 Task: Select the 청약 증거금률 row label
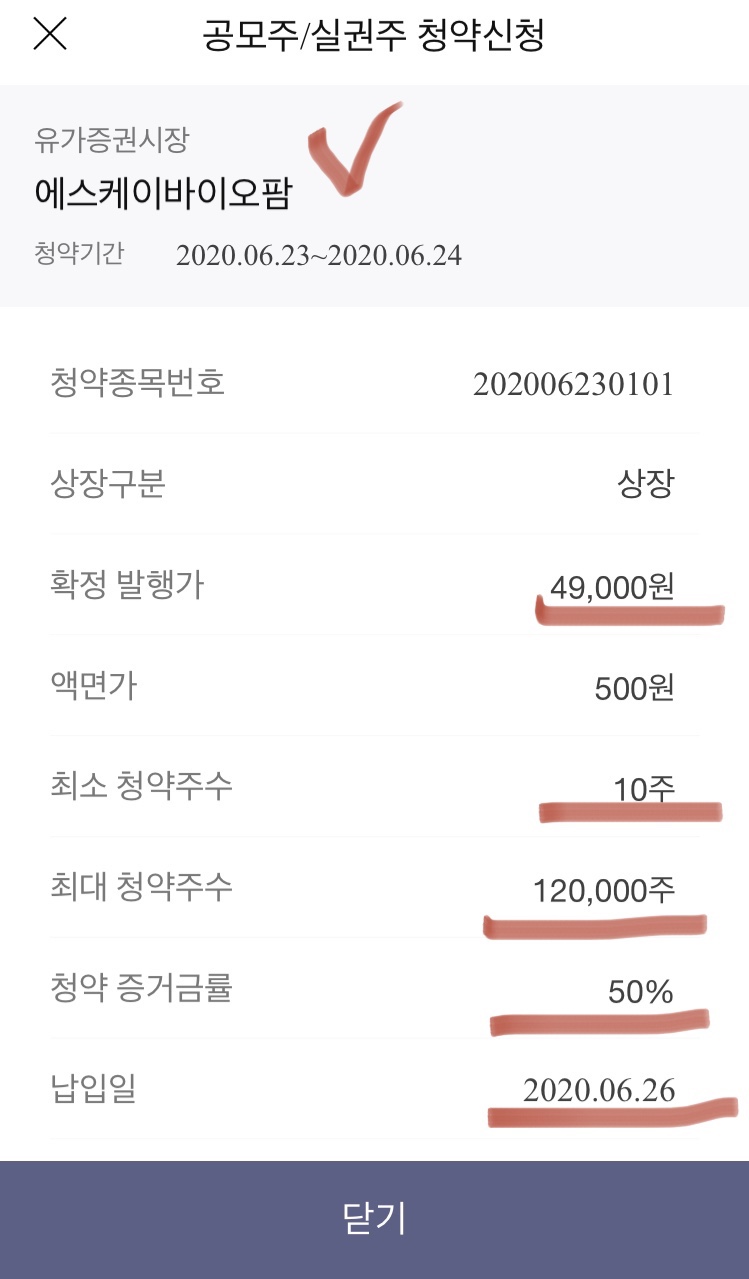pos(141,989)
